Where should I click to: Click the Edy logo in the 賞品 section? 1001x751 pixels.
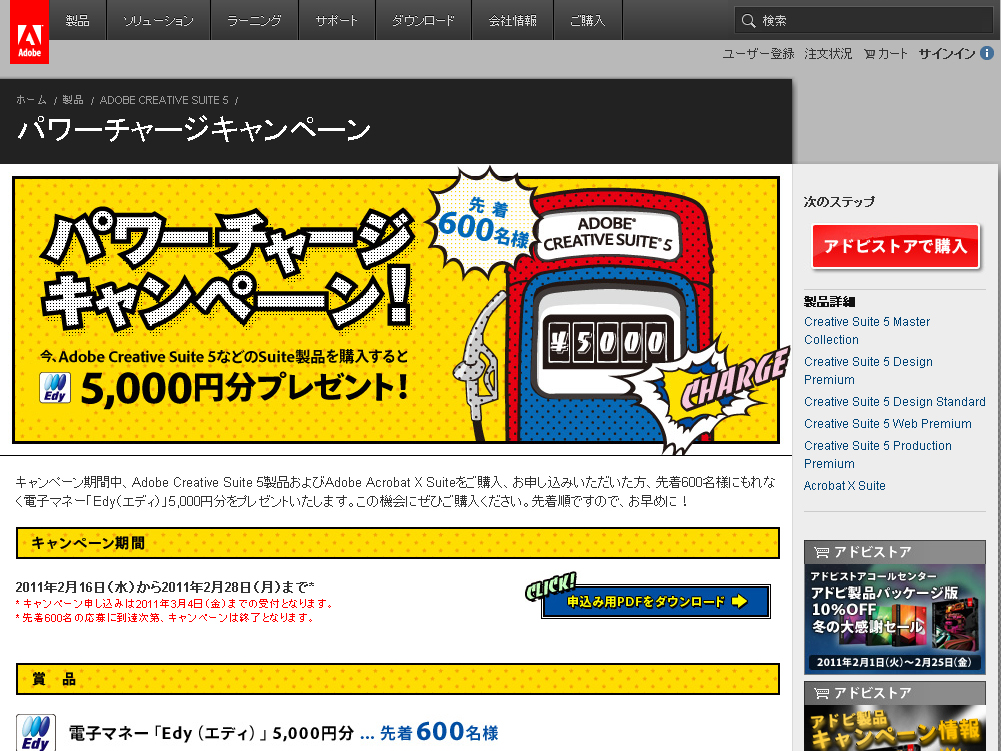pos(36,732)
